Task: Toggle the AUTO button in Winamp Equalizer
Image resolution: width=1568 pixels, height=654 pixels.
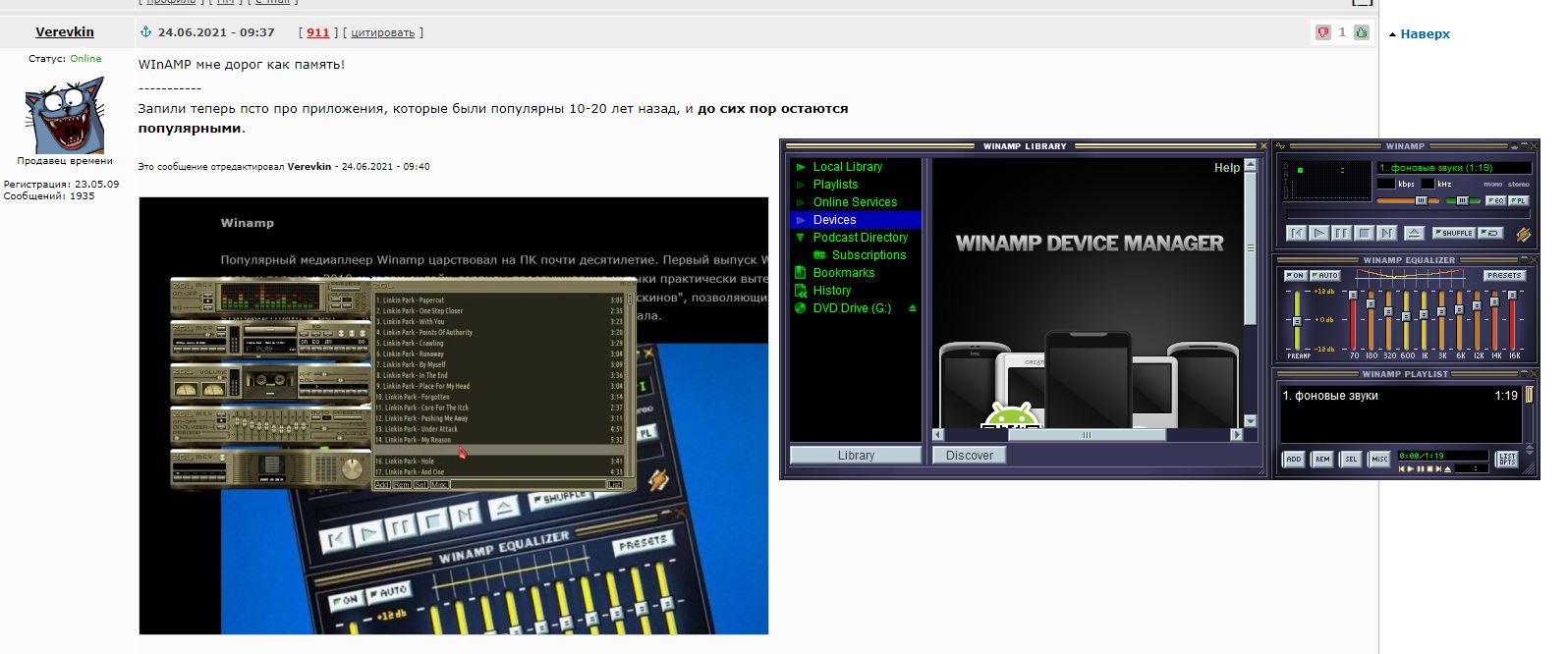Action: point(1325,275)
